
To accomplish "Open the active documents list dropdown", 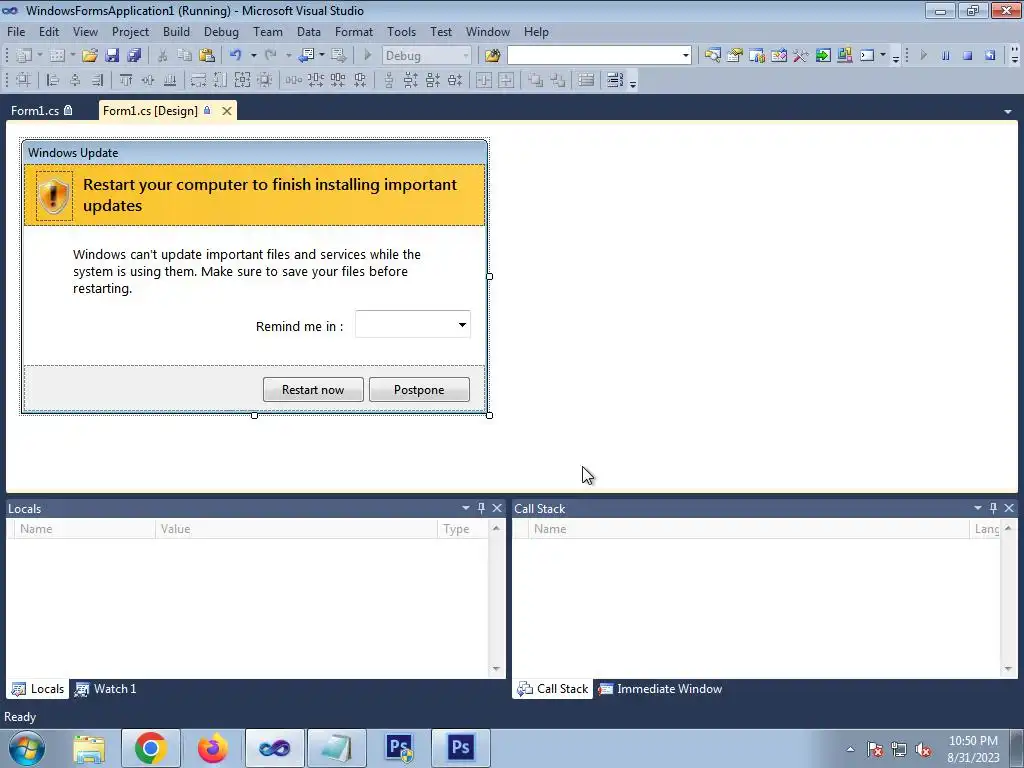I will [x=1008, y=112].
